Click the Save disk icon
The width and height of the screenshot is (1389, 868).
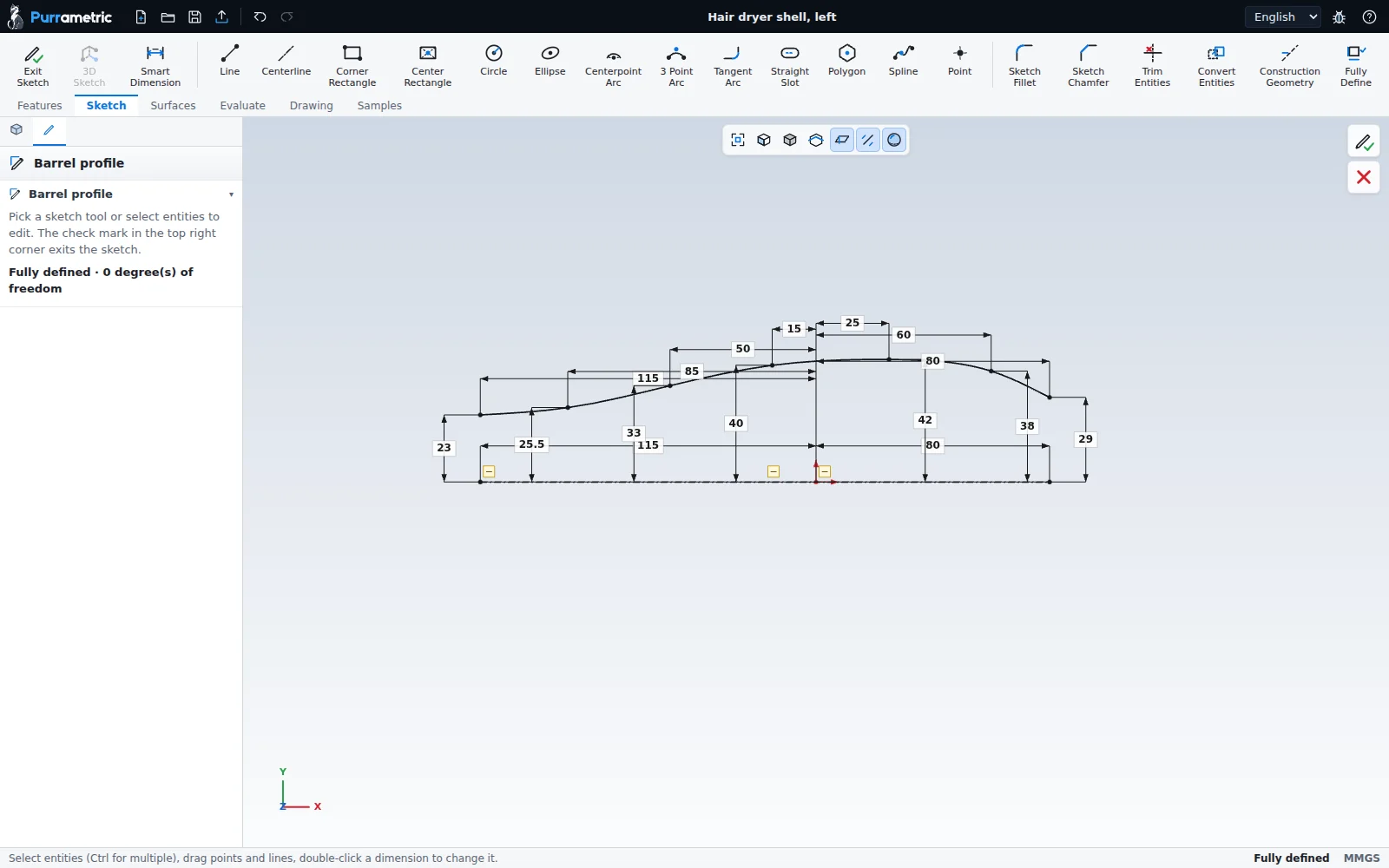(x=195, y=16)
